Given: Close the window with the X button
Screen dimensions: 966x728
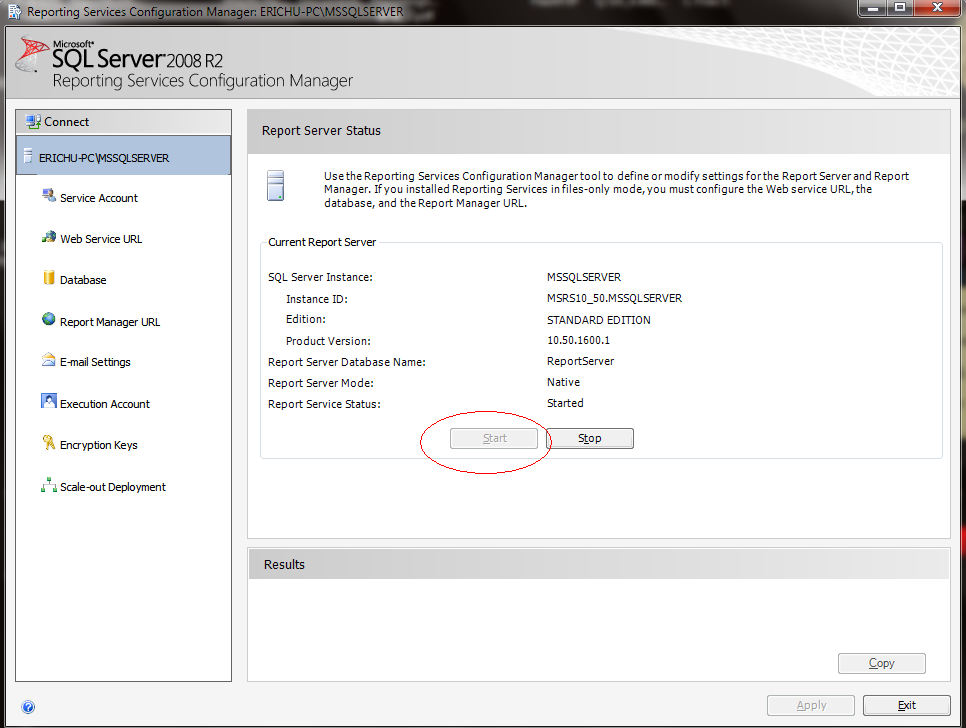Looking at the screenshot, I should (937, 8).
